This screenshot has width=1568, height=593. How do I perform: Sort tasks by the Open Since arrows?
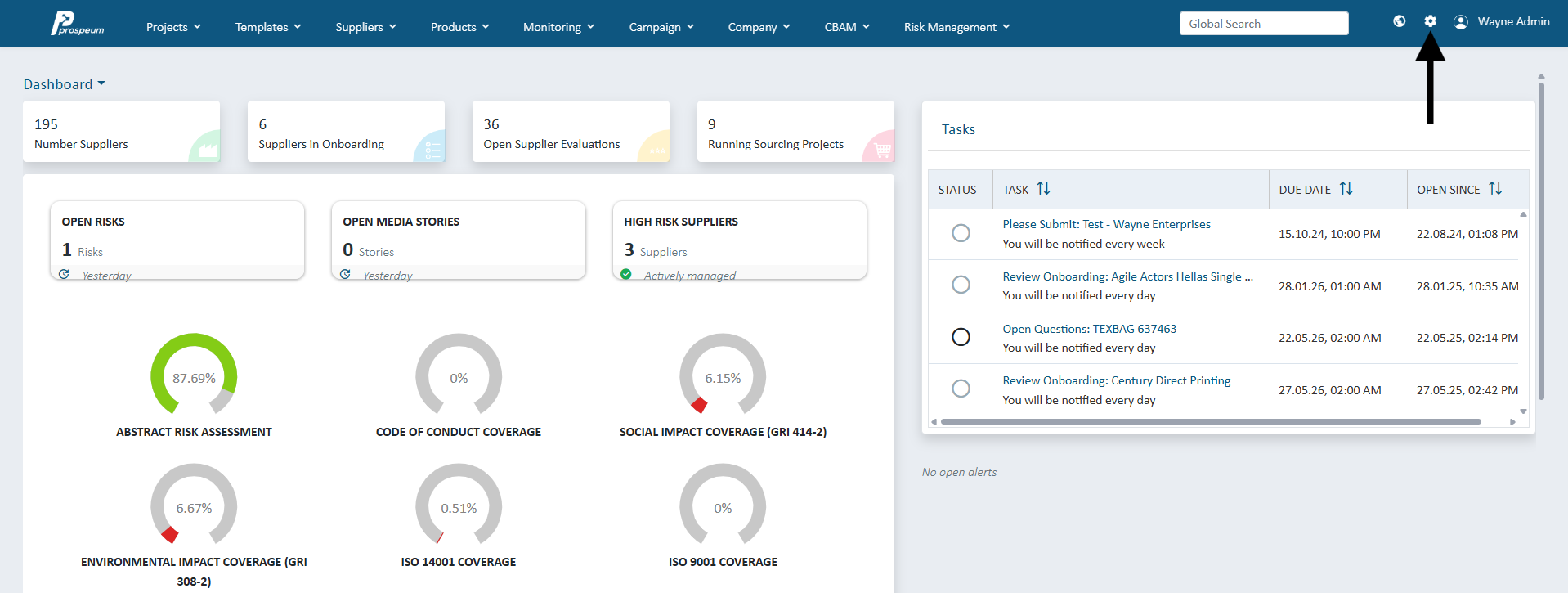[1495, 189]
